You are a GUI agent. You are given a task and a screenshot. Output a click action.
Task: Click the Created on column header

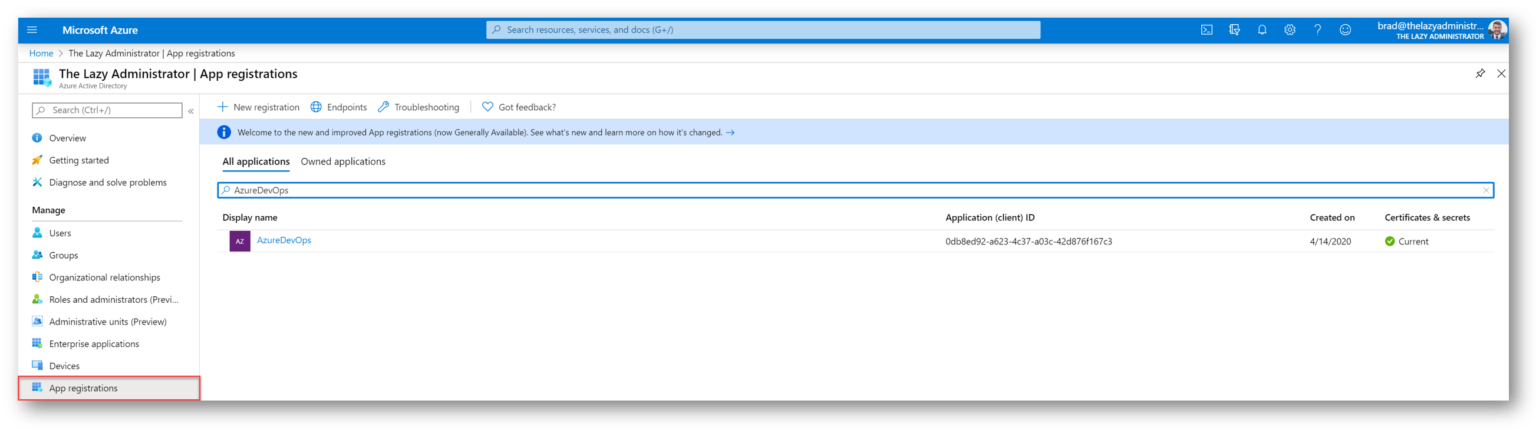[x=1332, y=217]
